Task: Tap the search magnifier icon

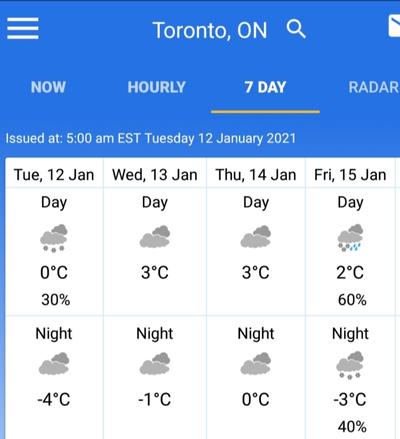Action: 296,29
